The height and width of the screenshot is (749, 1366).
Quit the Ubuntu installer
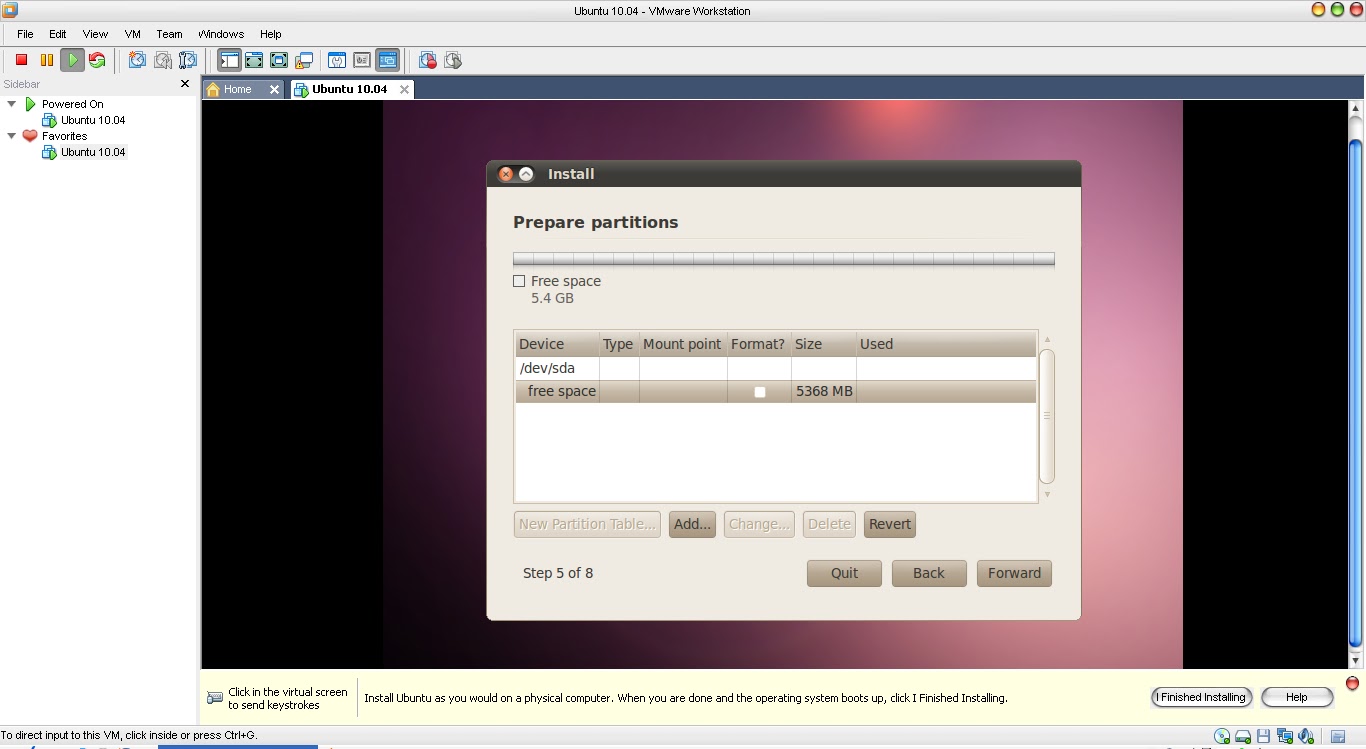pyautogui.click(x=845, y=573)
